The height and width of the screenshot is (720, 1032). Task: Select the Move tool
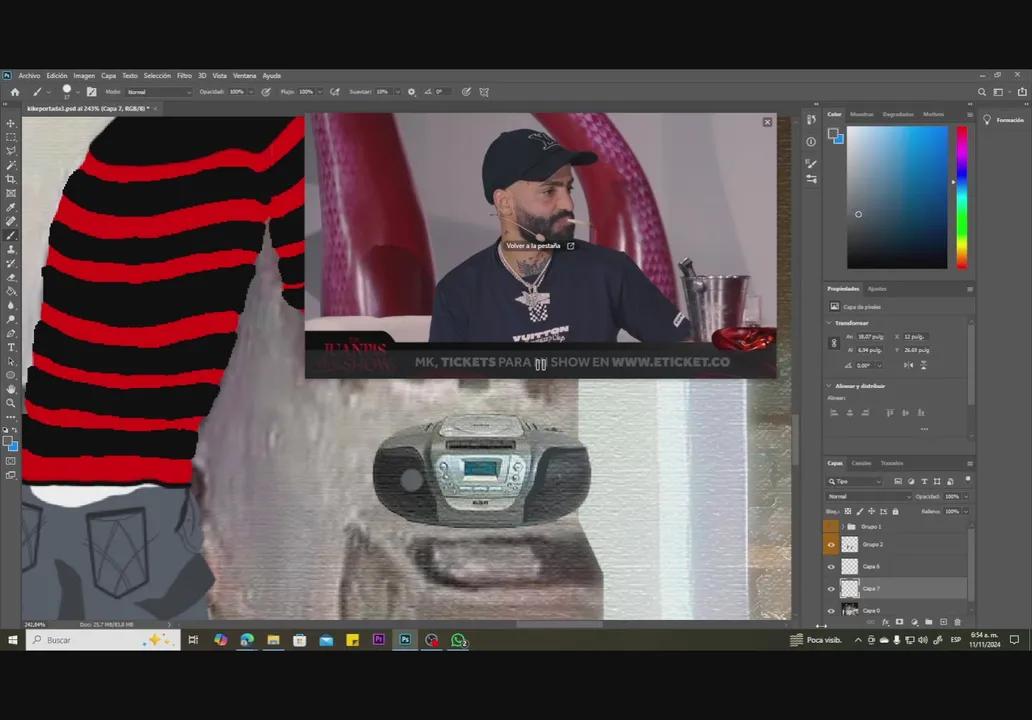click(x=11, y=123)
